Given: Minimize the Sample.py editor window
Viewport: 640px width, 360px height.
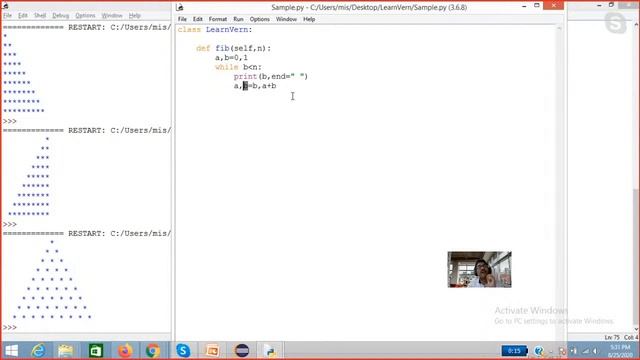Looking at the screenshot, I should 524,6.
